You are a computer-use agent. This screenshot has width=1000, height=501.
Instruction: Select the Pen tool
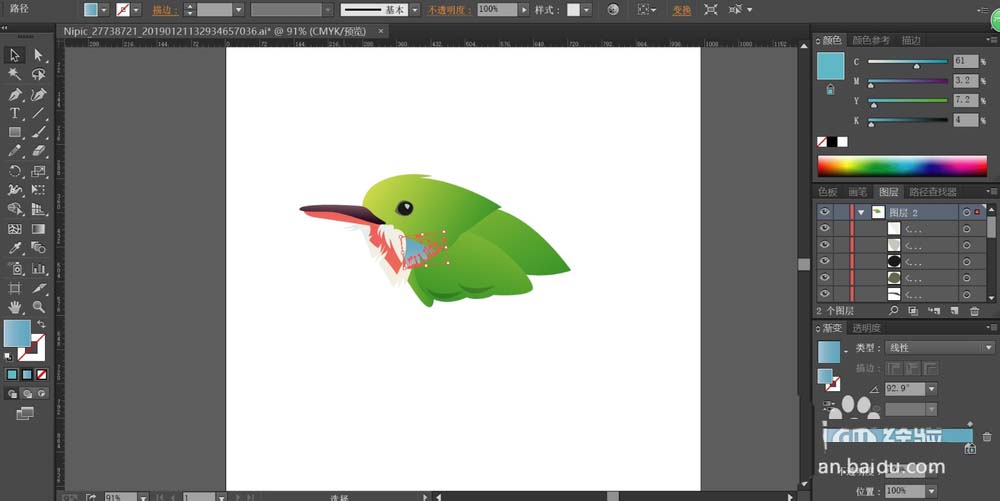(15, 94)
